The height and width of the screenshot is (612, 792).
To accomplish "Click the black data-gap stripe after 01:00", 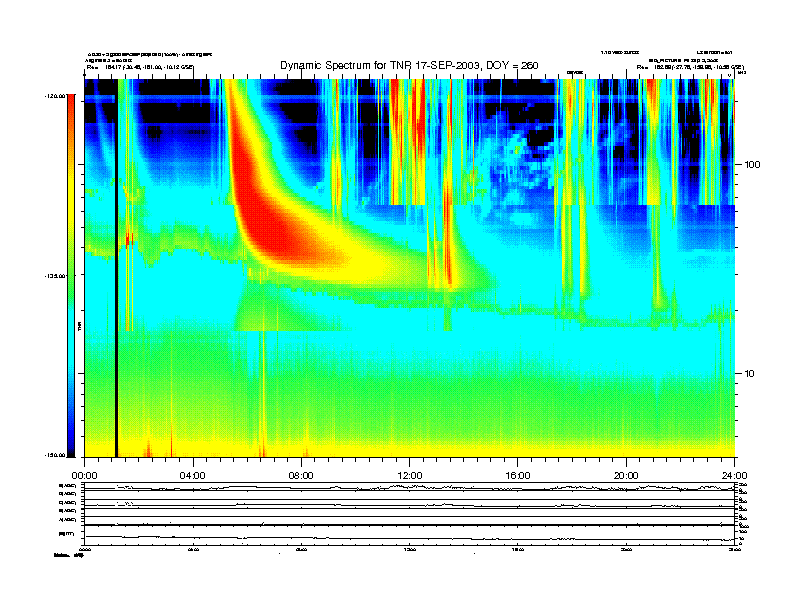I will coord(116,268).
